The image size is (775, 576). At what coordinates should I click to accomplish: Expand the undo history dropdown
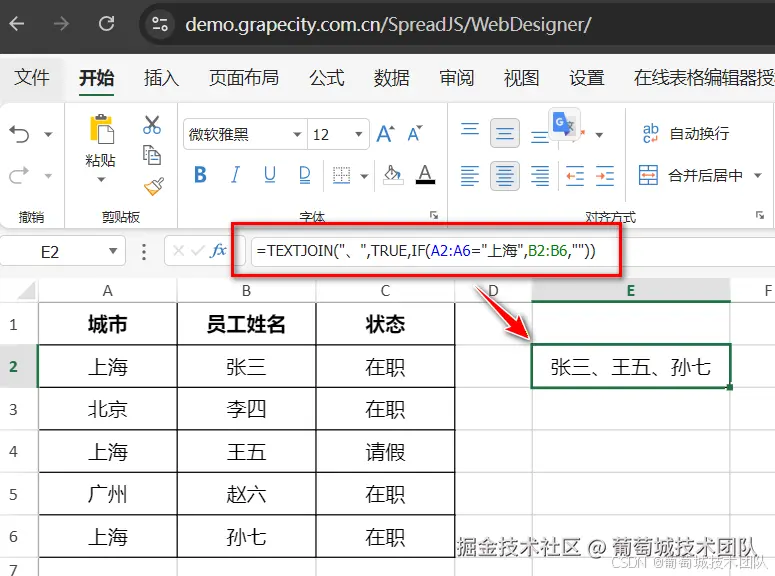click(x=48, y=134)
